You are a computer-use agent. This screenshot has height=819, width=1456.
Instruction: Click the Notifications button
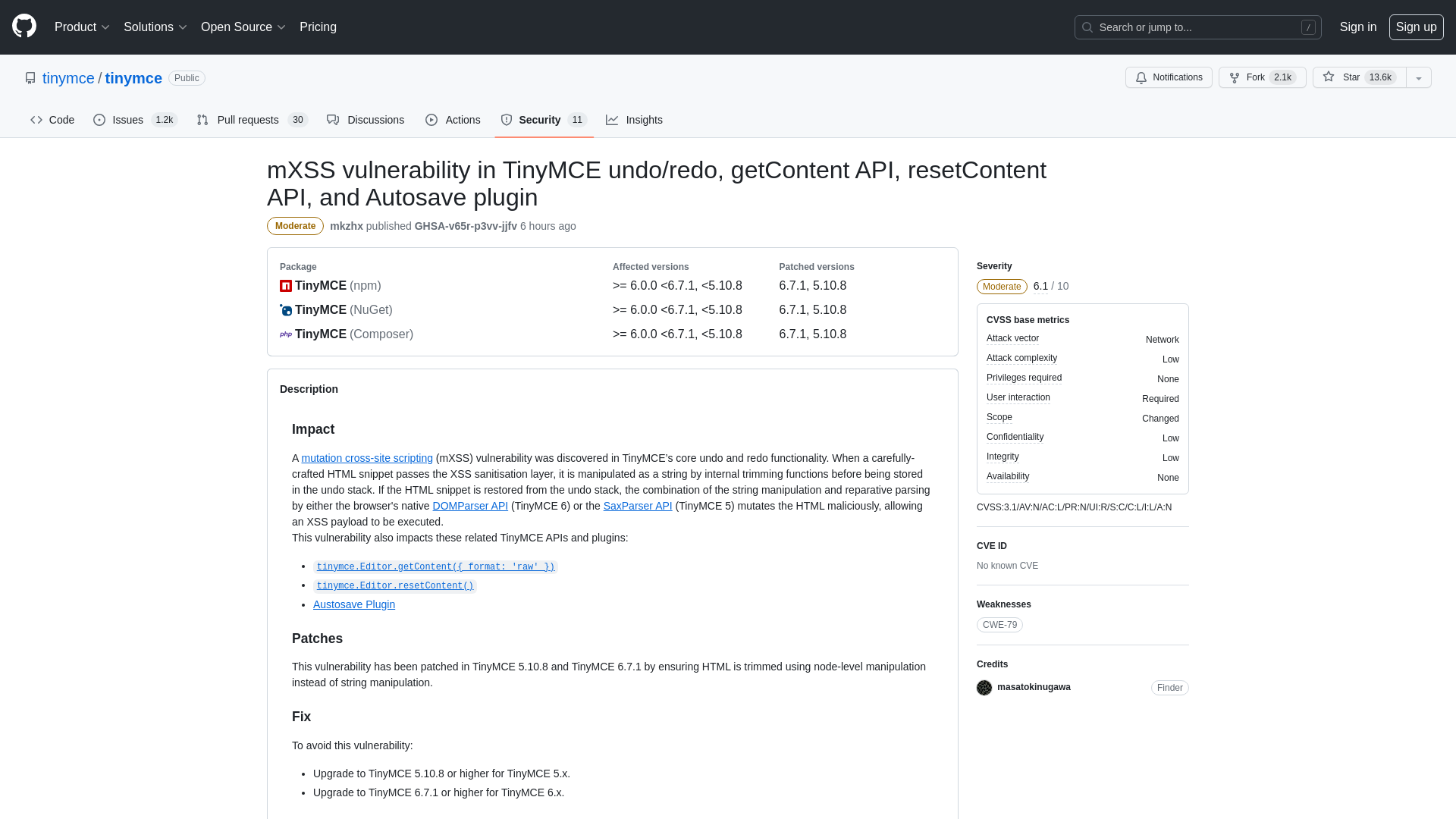[x=1169, y=78]
